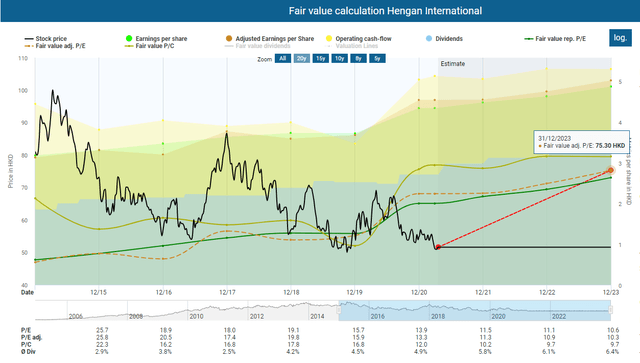This screenshot has height=363, width=640.
Task: Toggle Fair value rep. P/E series
Action: tap(555, 38)
